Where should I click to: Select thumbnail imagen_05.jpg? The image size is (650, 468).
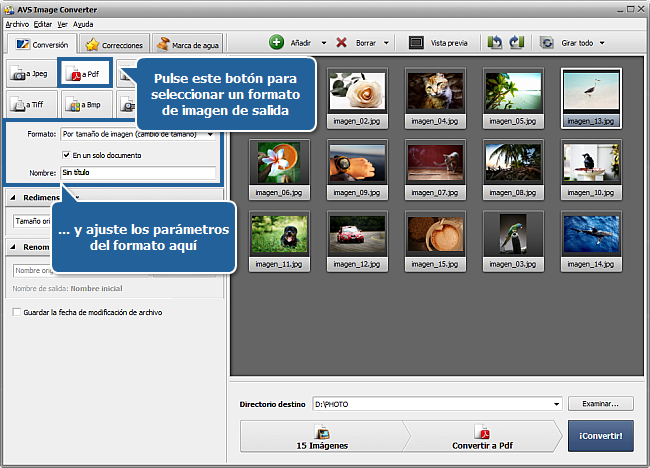click(x=513, y=99)
